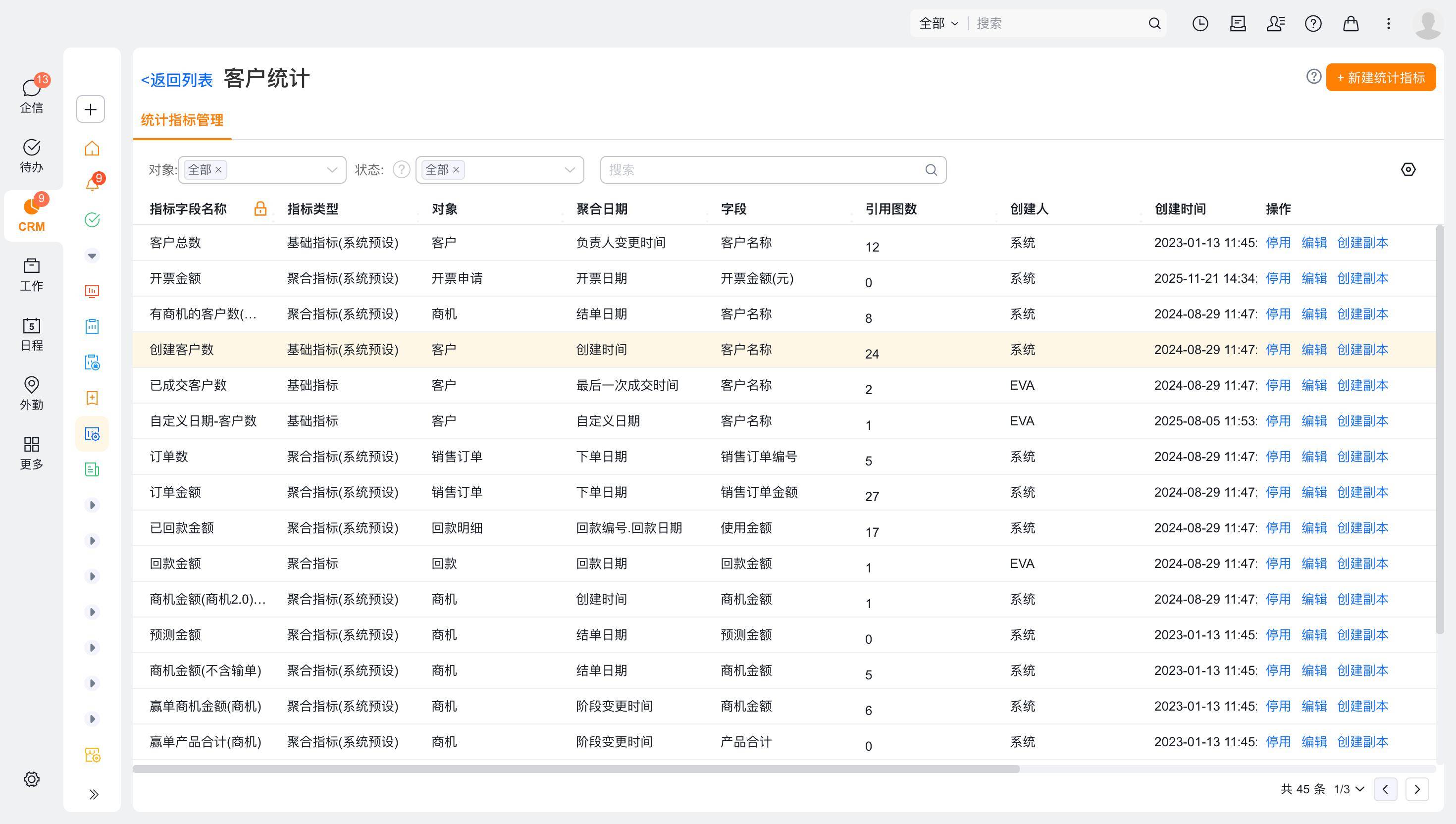Select the CRM module icon
The image size is (1456, 824).
(32, 215)
